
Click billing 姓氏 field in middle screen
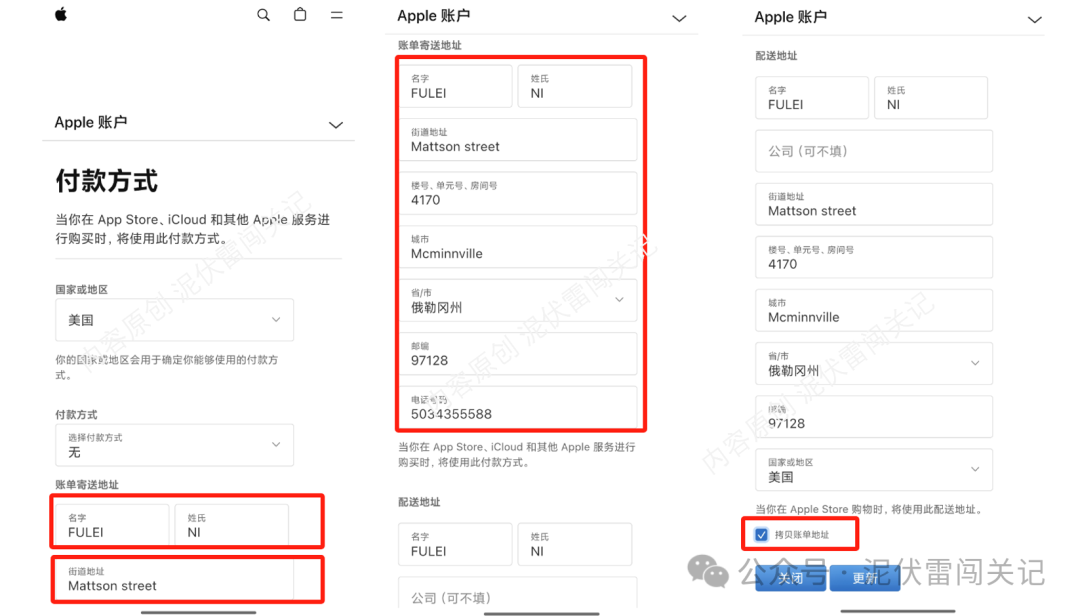coord(574,86)
